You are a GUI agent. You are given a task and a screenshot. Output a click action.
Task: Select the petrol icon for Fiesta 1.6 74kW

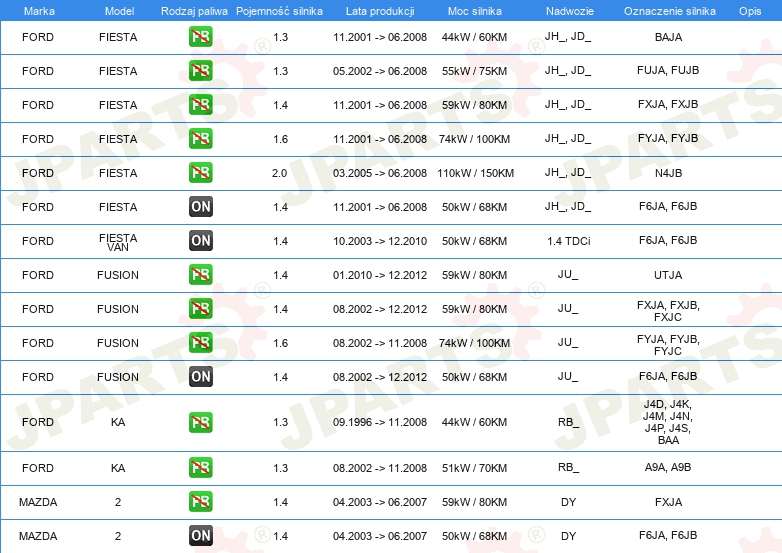pos(200,139)
